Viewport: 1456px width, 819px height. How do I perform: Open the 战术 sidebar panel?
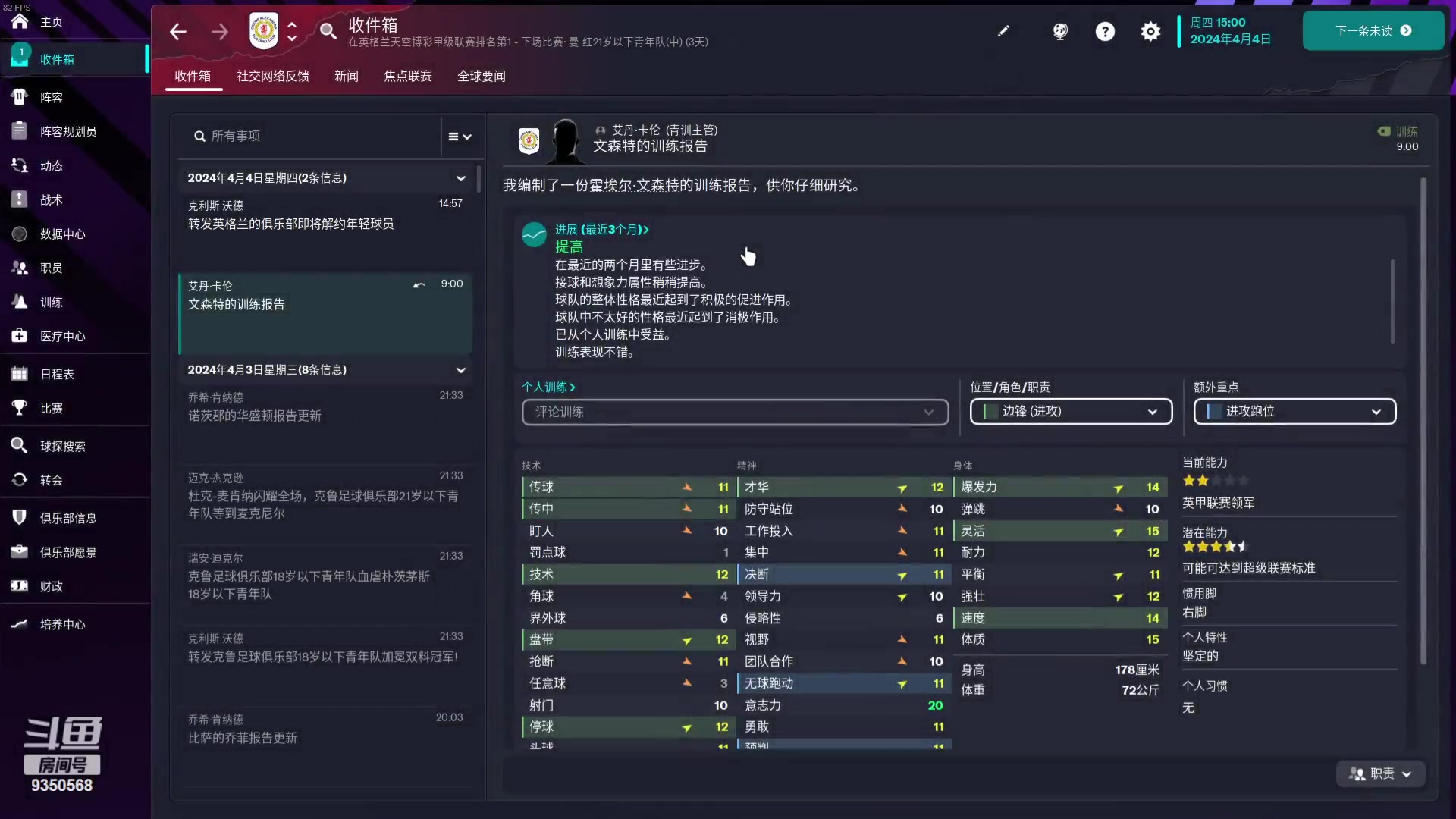(x=52, y=199)
